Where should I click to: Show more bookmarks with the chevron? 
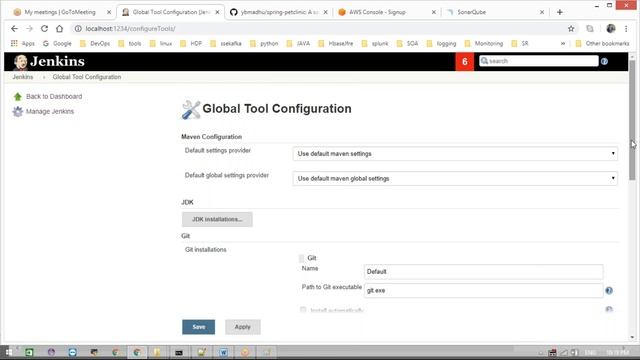click(563, 43)
